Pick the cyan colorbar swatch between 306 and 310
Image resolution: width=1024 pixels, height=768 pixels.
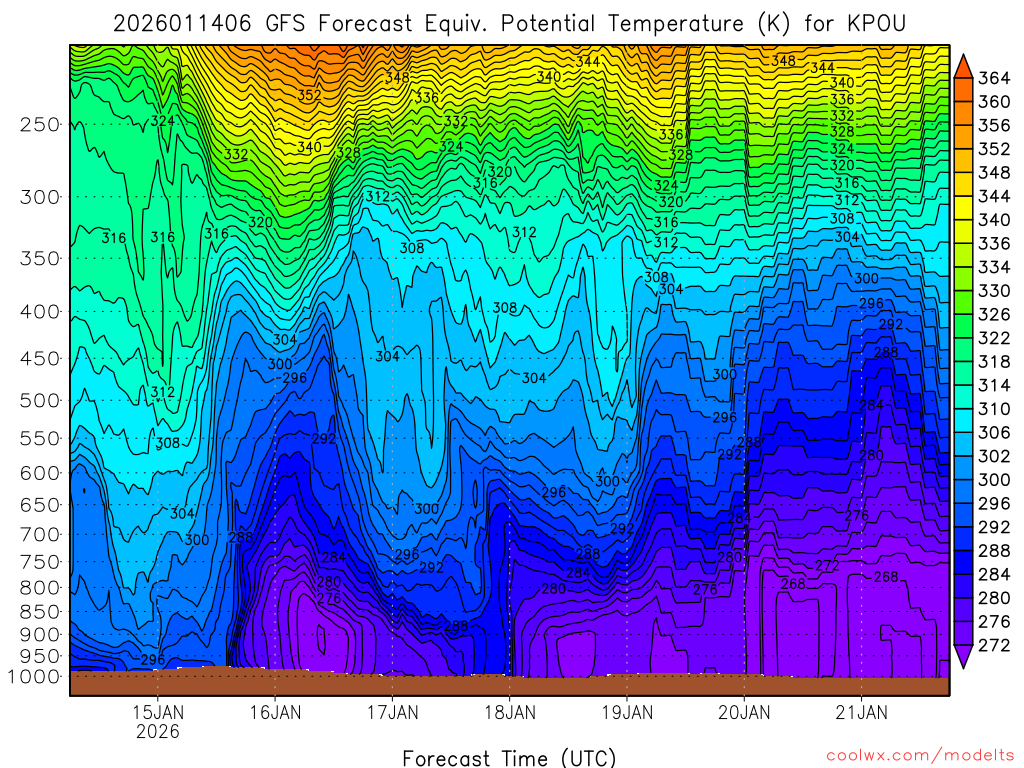963,421
